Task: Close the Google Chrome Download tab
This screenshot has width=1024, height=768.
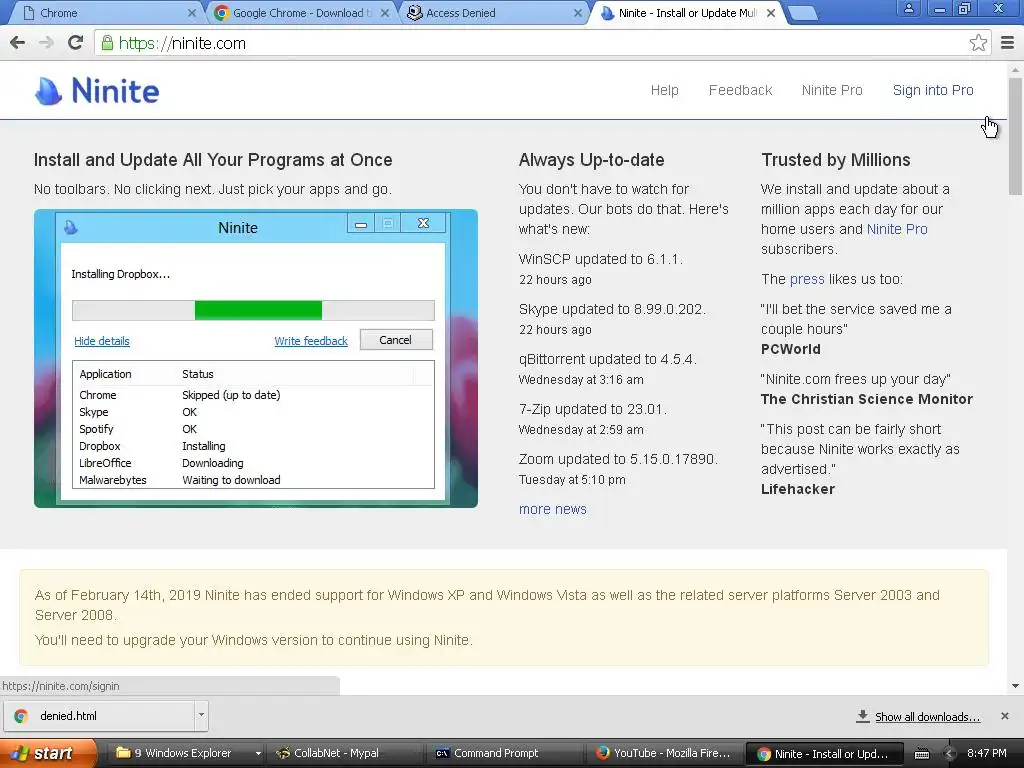Action: (x=385, y=13)
